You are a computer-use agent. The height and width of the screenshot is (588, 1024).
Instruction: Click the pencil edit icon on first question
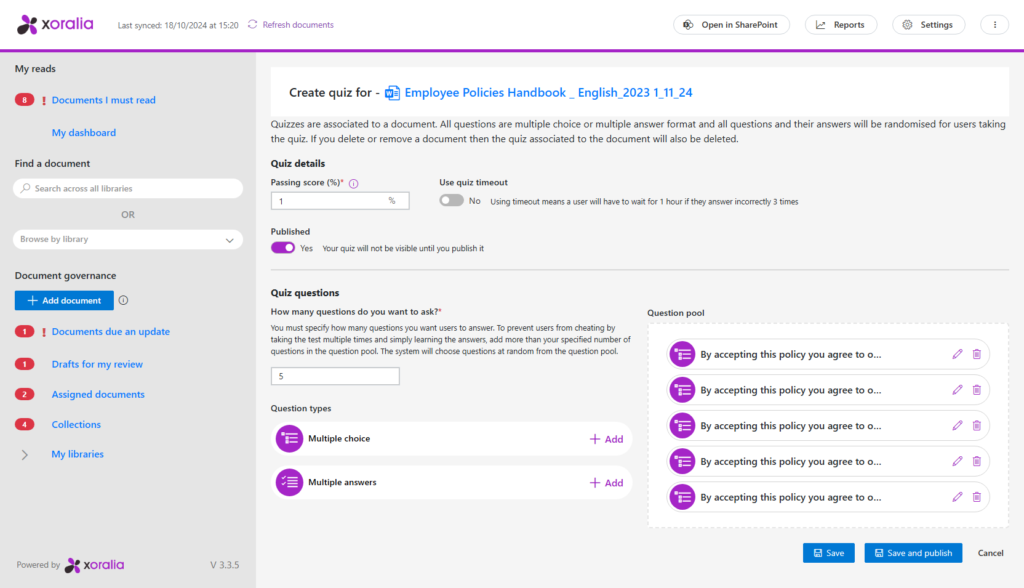click(x=957, y=354)
